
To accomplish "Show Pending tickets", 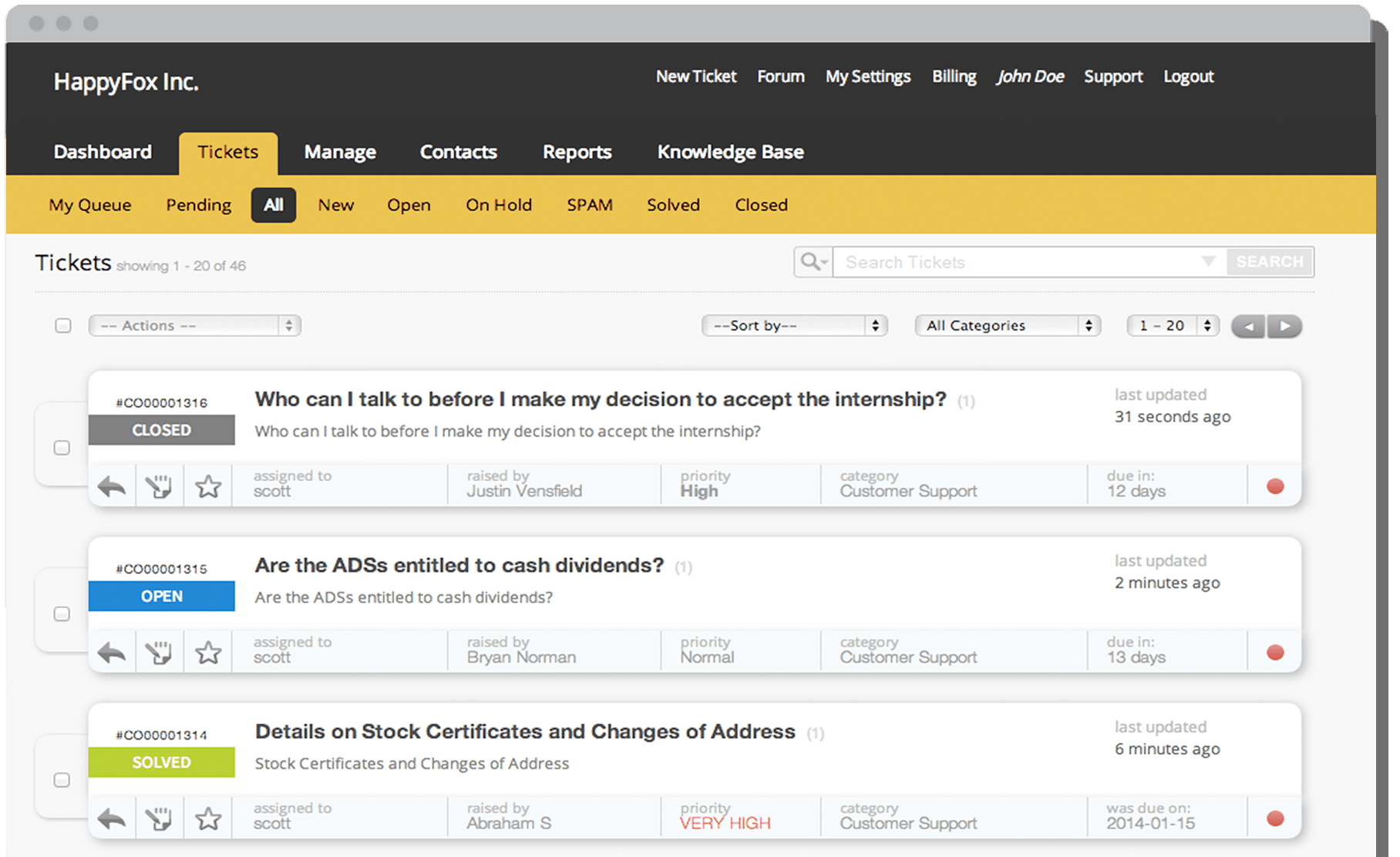I will point(199,205).
